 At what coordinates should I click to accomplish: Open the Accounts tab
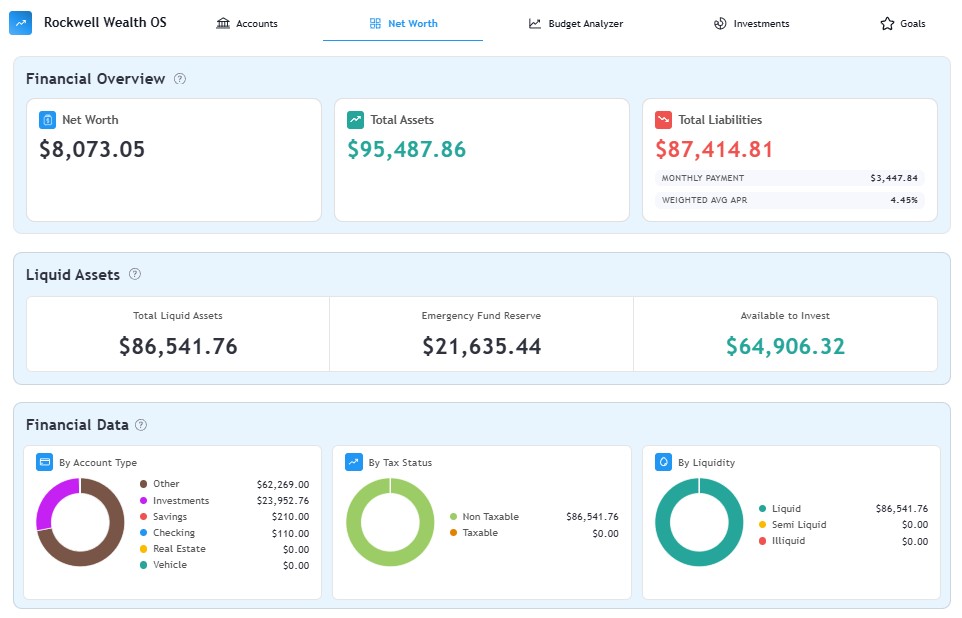click(x=247, y=24)
